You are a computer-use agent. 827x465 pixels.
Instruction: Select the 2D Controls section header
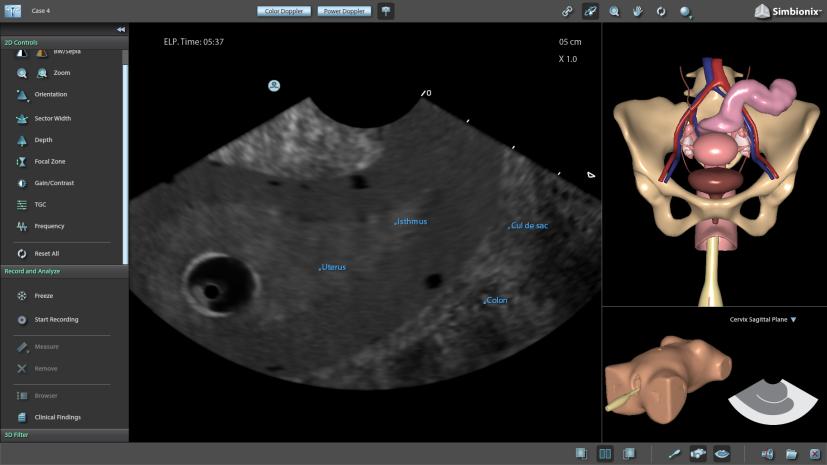pos(22,42)
